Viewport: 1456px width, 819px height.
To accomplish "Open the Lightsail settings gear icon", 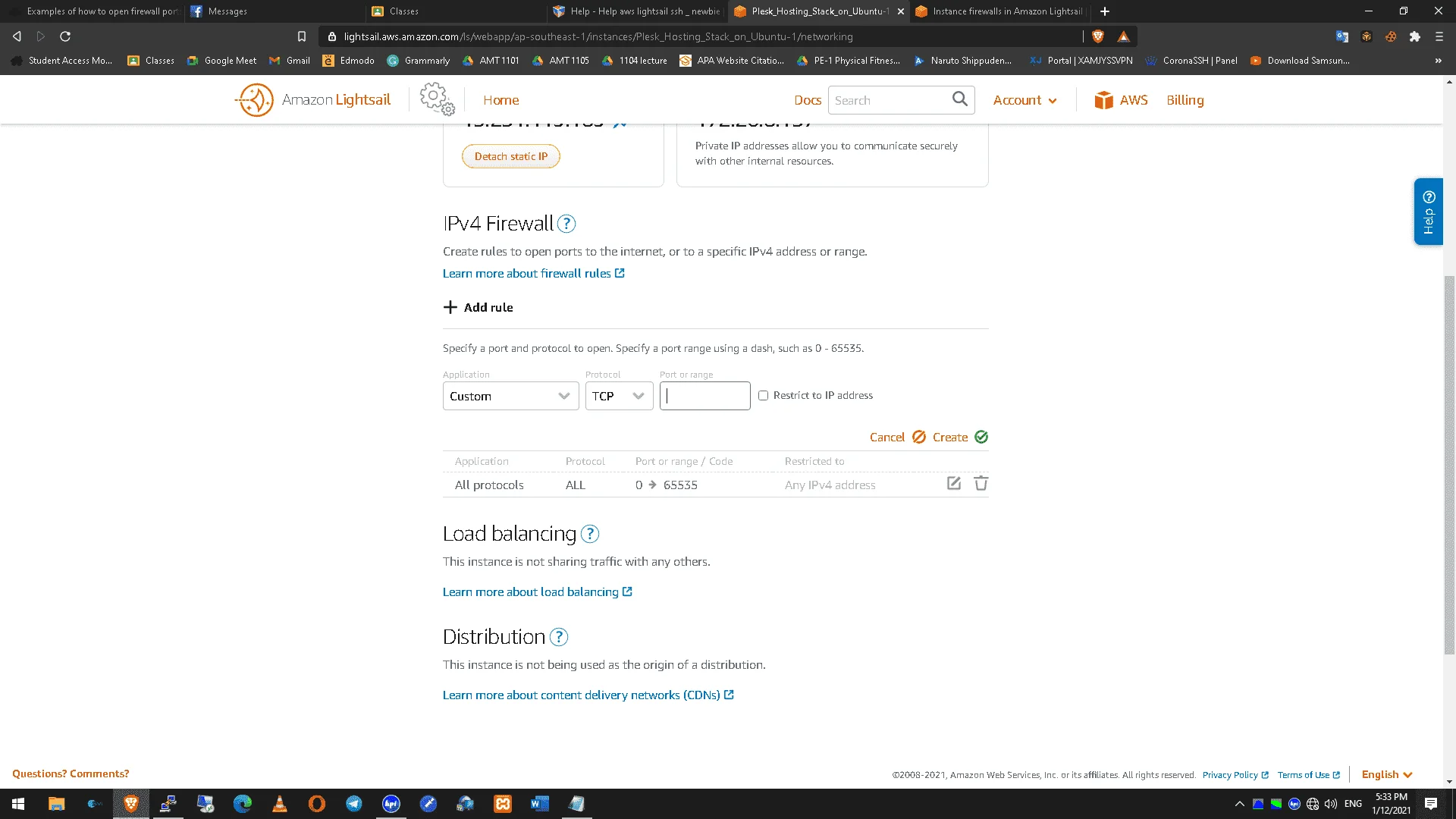I will 437,100.
